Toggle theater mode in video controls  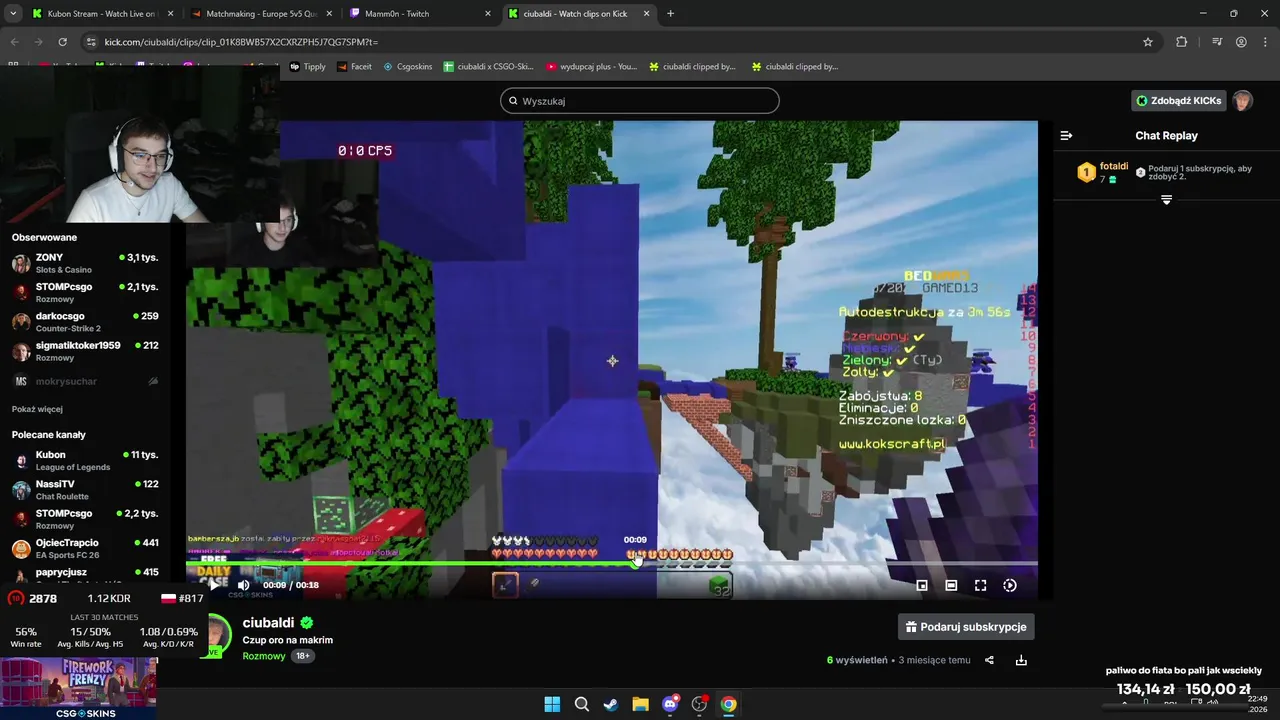pyautogui.click(x=951, y=585)
